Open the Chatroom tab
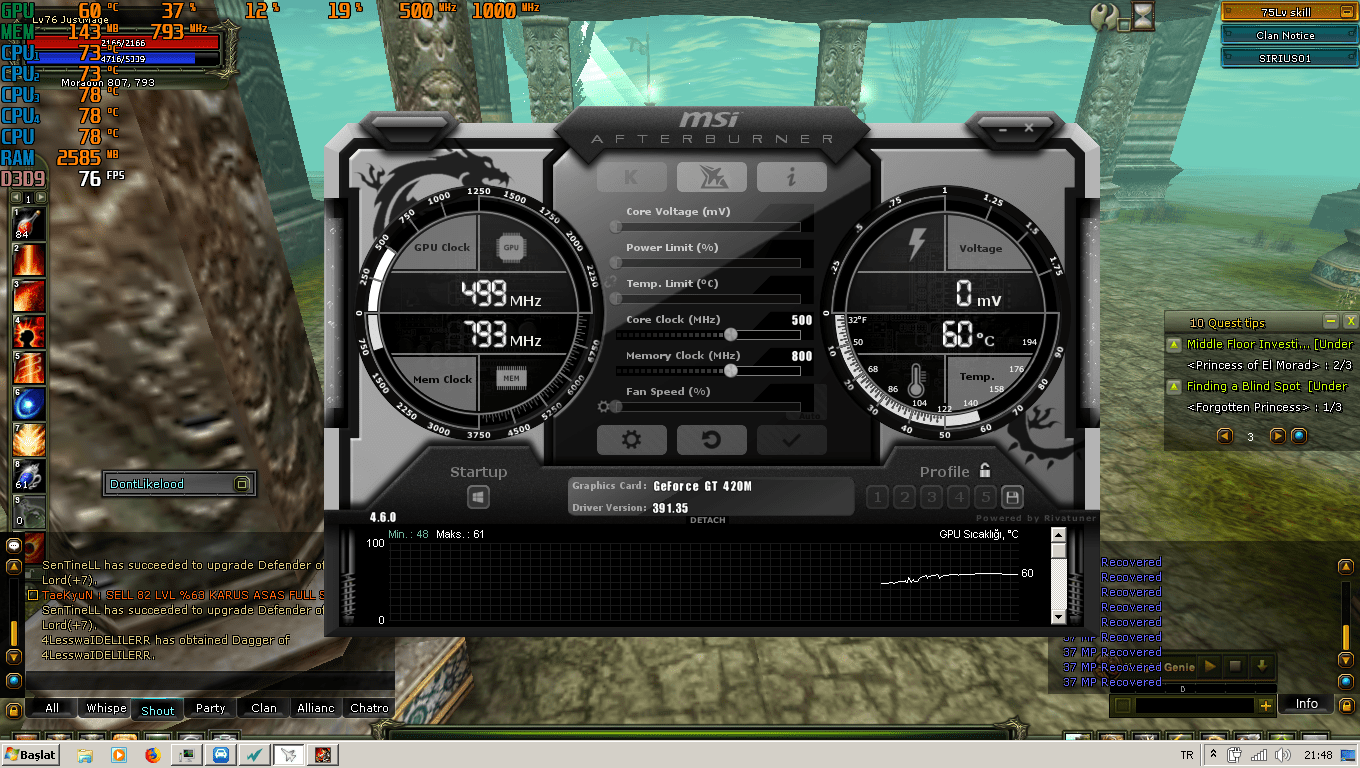1360x768 pixels. 369,708
